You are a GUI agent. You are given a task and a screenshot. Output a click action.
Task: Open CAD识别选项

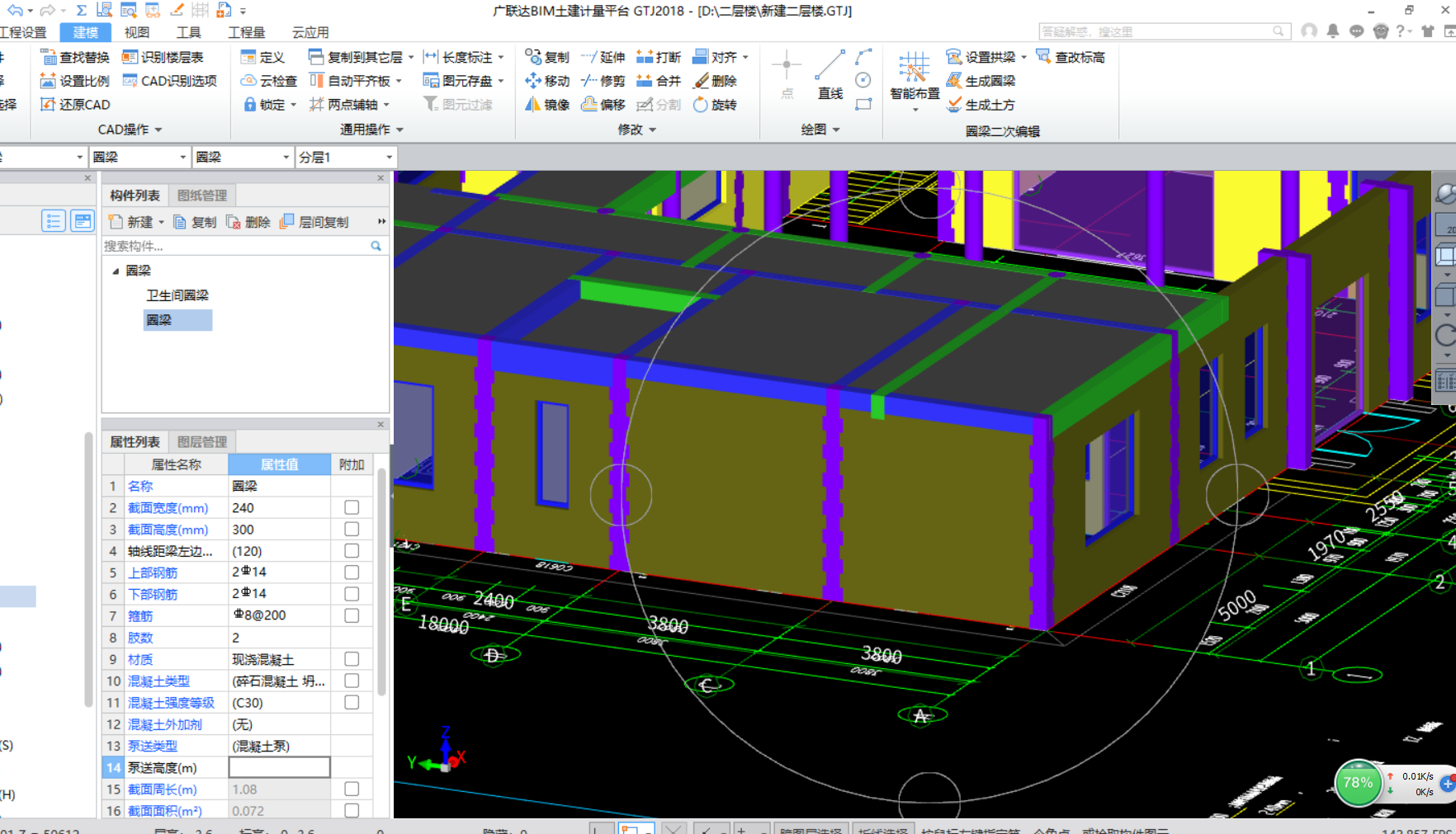point(169,81)
